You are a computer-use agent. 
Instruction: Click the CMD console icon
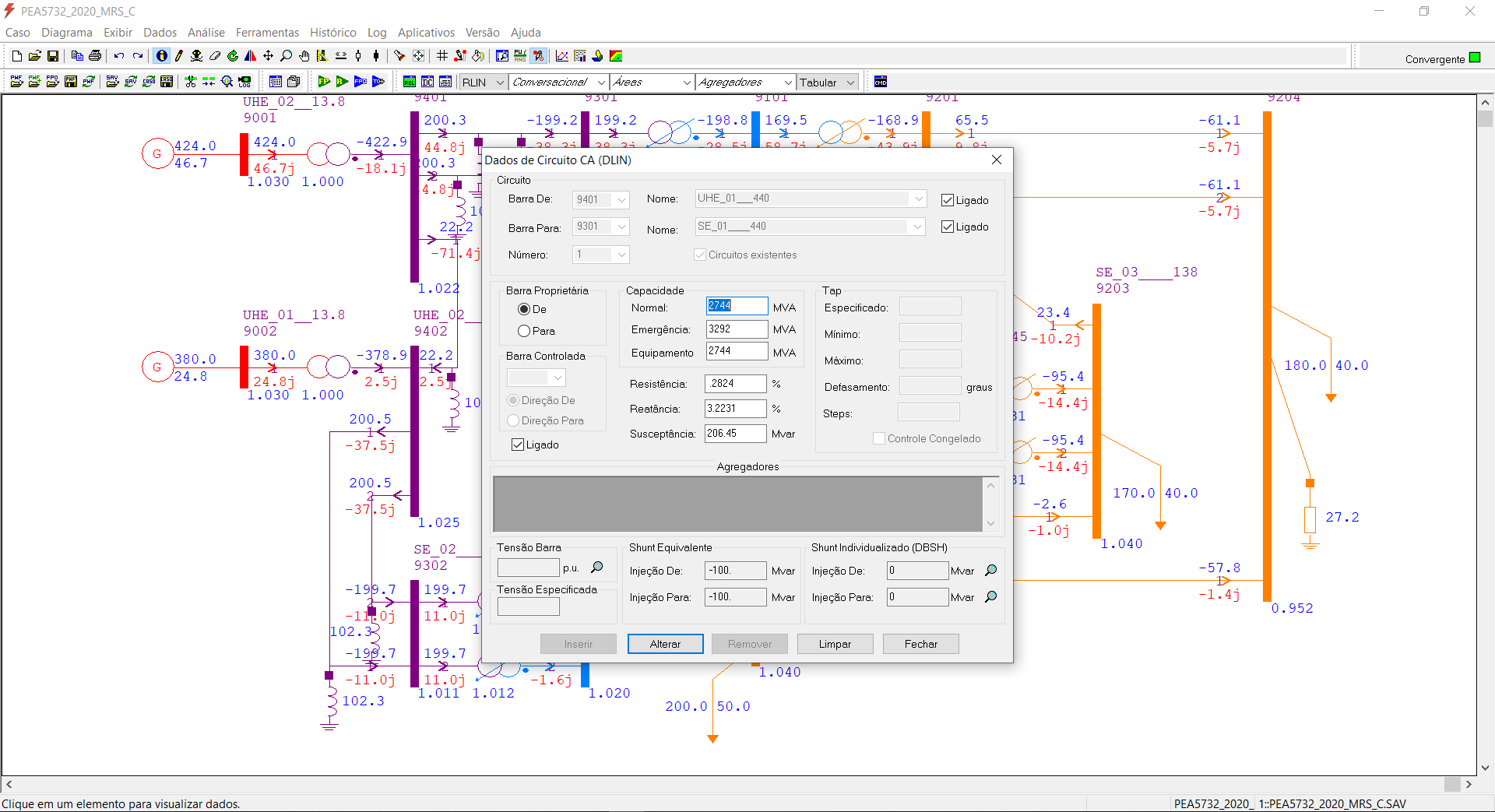tap(881, 82)
